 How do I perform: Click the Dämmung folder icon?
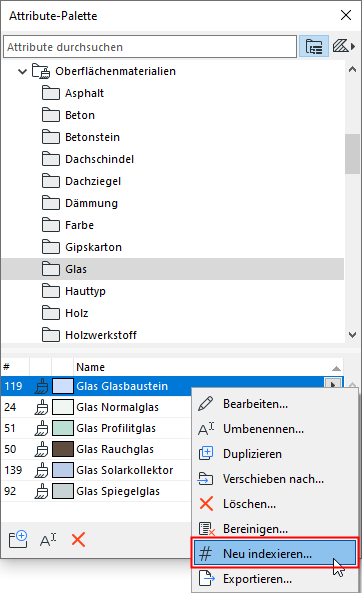(x=51, y=203)
